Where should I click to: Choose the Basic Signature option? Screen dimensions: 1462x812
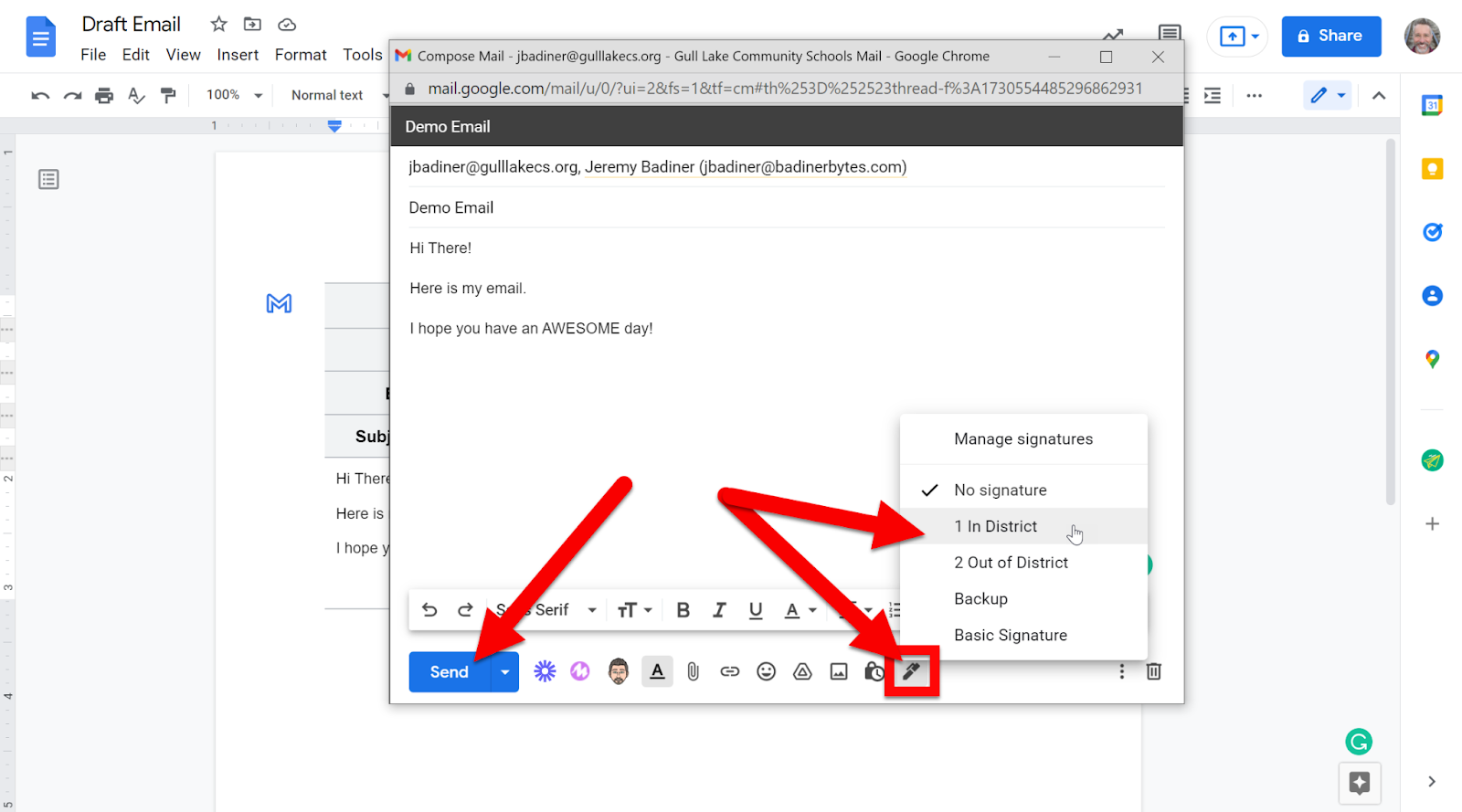pyautogui.click(x=1023, y=636)
